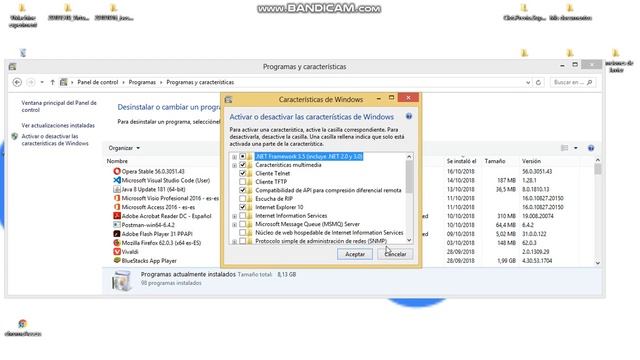Click Aceptar button in dialog
This screenshot has height=360, width=640.
(x=355, y=254)
